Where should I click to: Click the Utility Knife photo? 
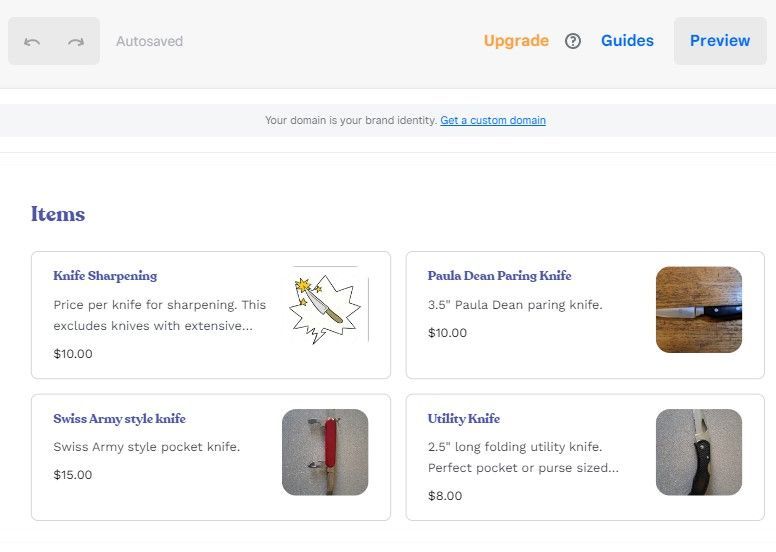(699, 452)
